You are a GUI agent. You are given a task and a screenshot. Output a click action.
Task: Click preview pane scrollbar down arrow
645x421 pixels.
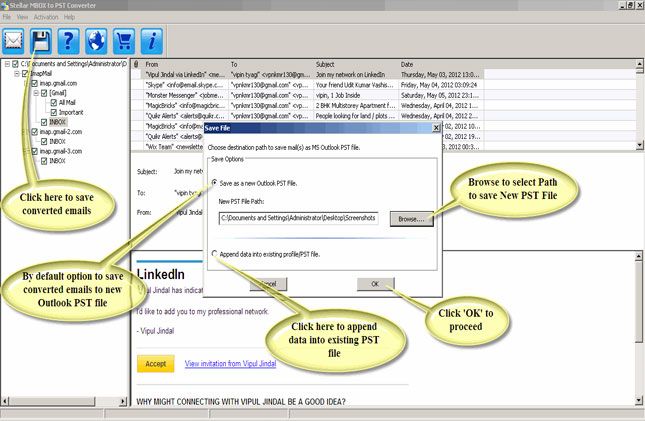[x=638, y=400]
